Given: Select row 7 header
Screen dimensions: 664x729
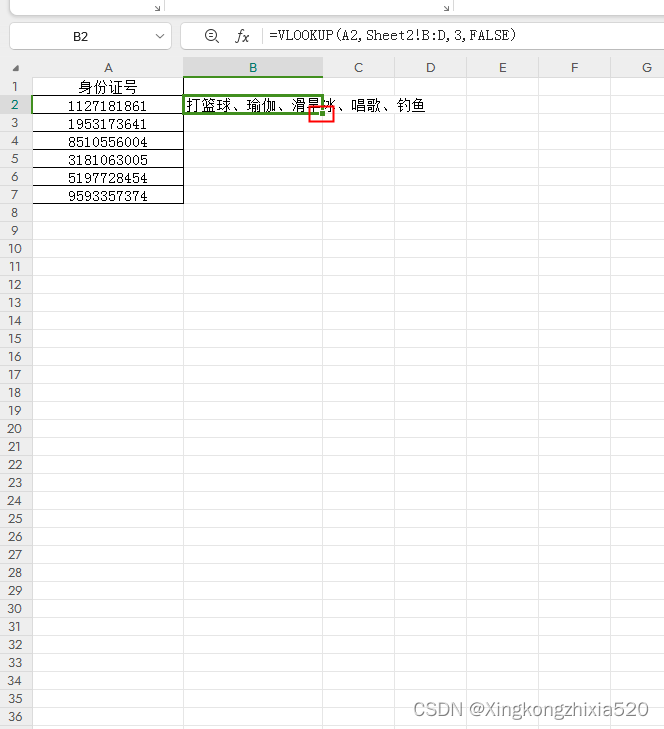Looking at the screenshot, I should (x=15, y=195).
